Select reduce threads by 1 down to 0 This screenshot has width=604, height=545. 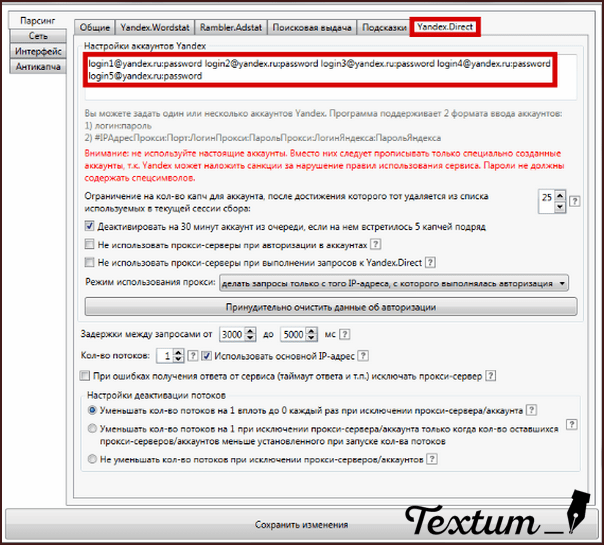[x=92, y=410]
